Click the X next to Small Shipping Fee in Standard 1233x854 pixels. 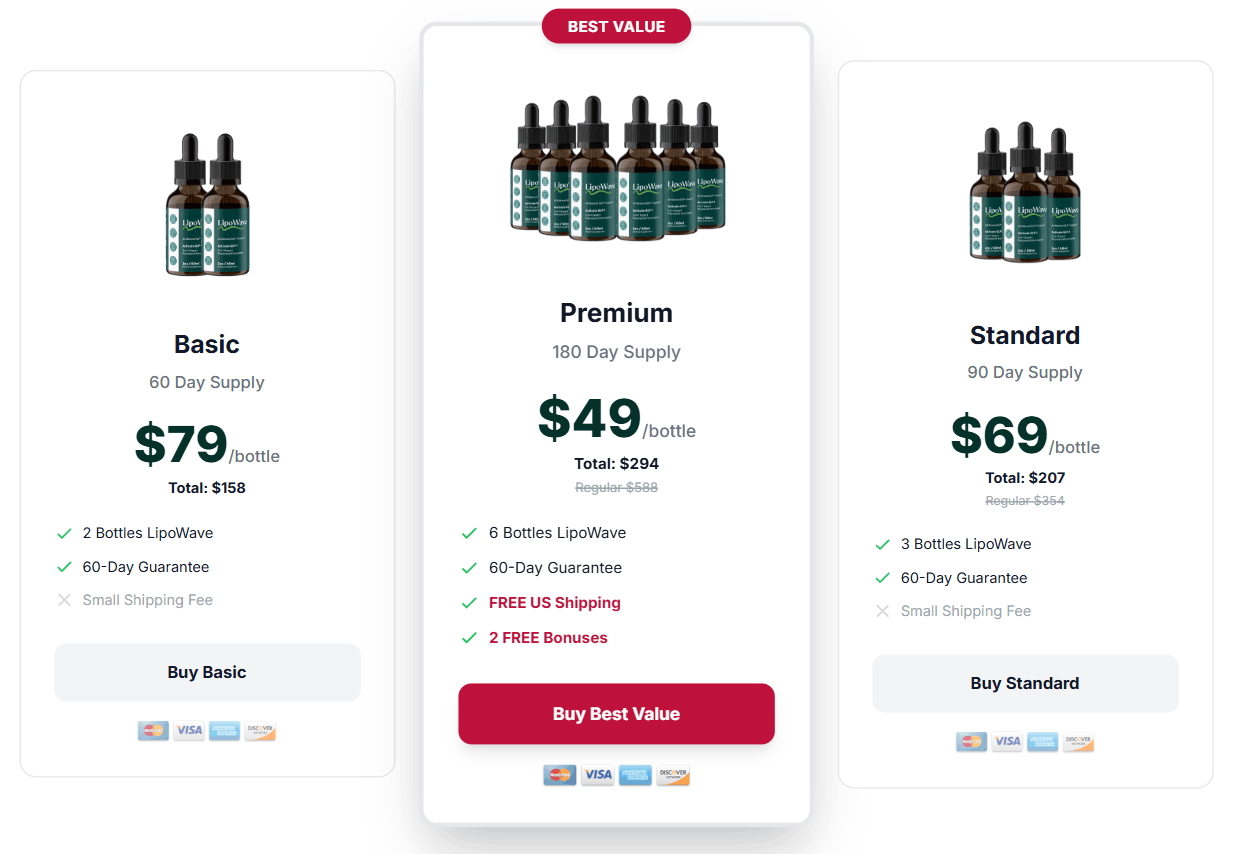882,610
